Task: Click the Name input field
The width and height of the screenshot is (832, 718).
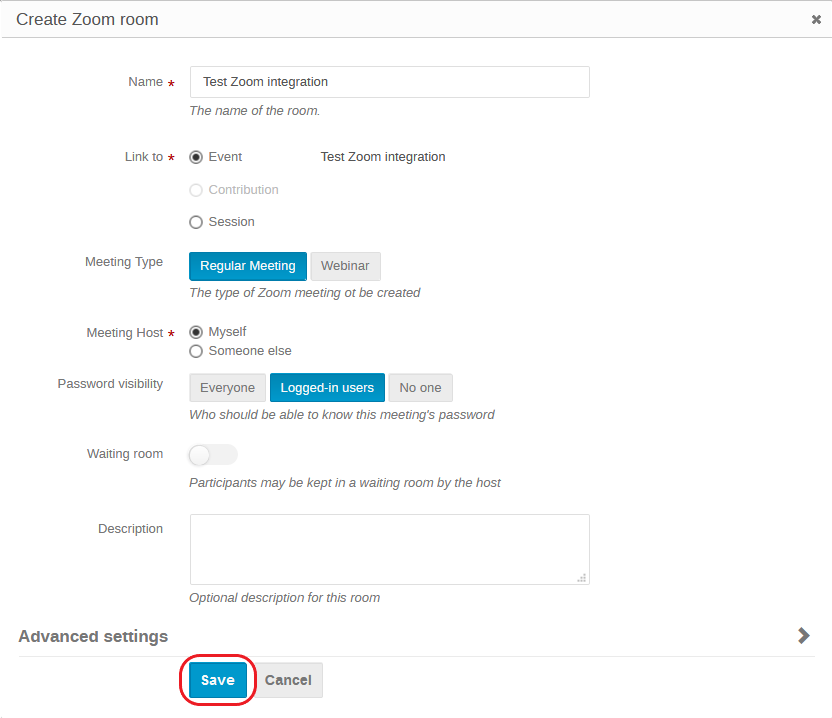Action: (389, 82)
